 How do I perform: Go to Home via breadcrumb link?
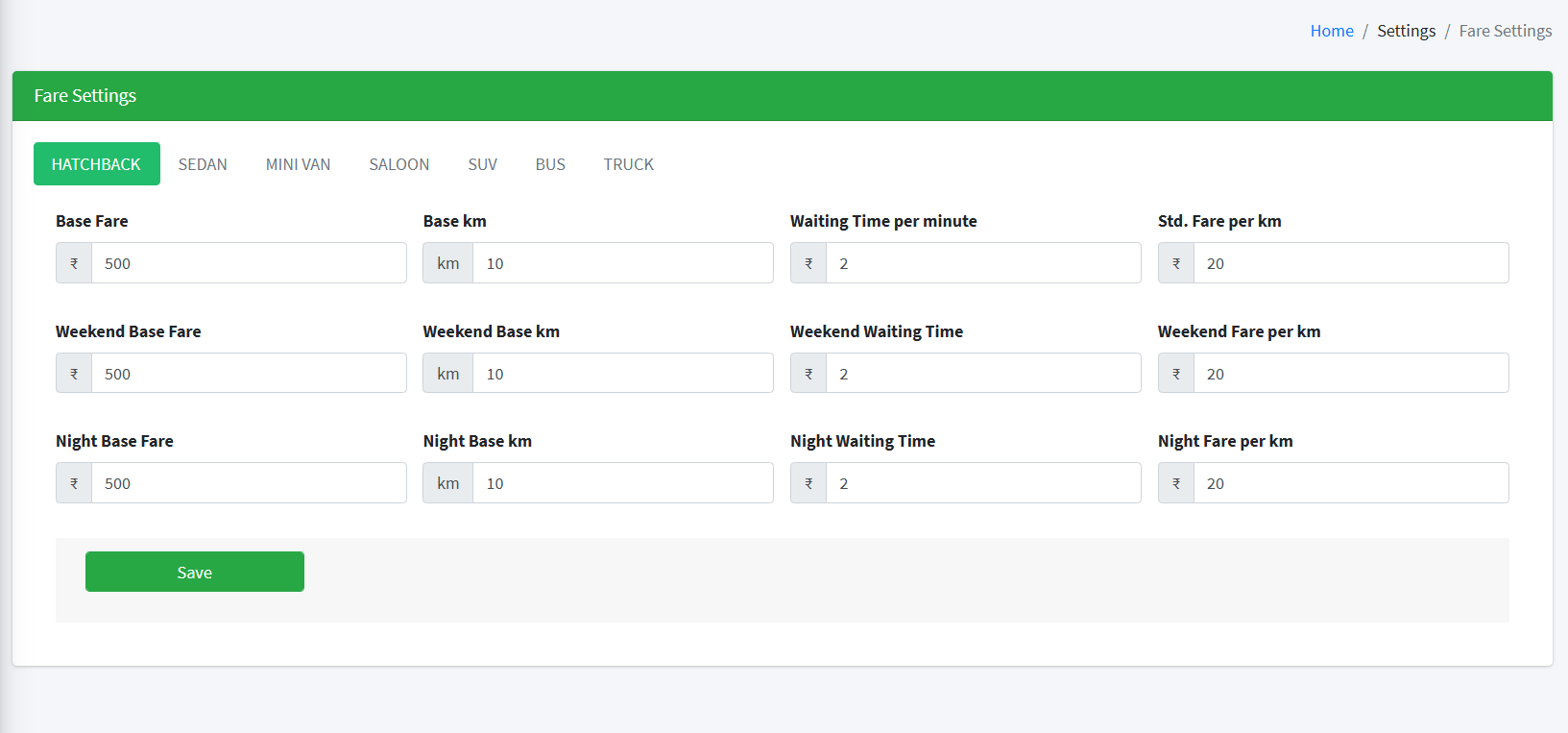1331,31
